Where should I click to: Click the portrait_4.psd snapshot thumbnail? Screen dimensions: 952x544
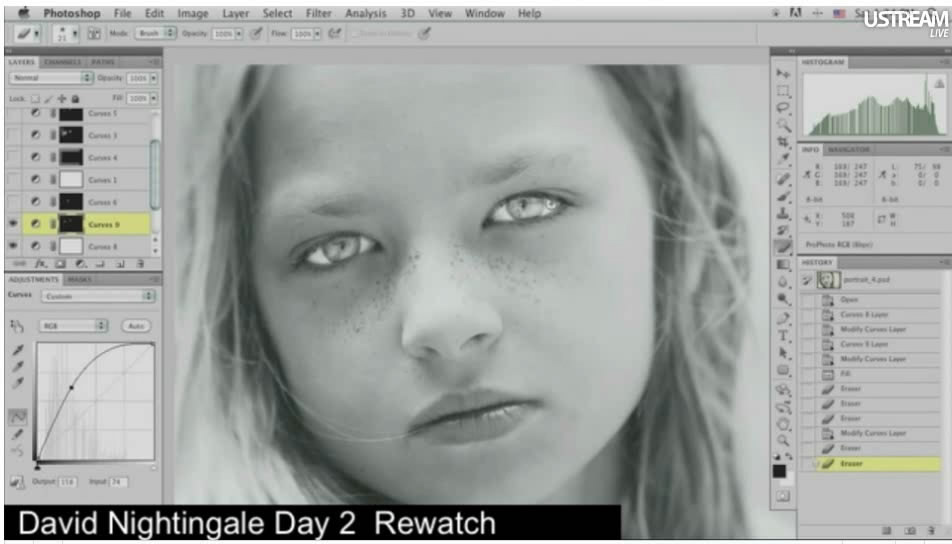point(829,280)
